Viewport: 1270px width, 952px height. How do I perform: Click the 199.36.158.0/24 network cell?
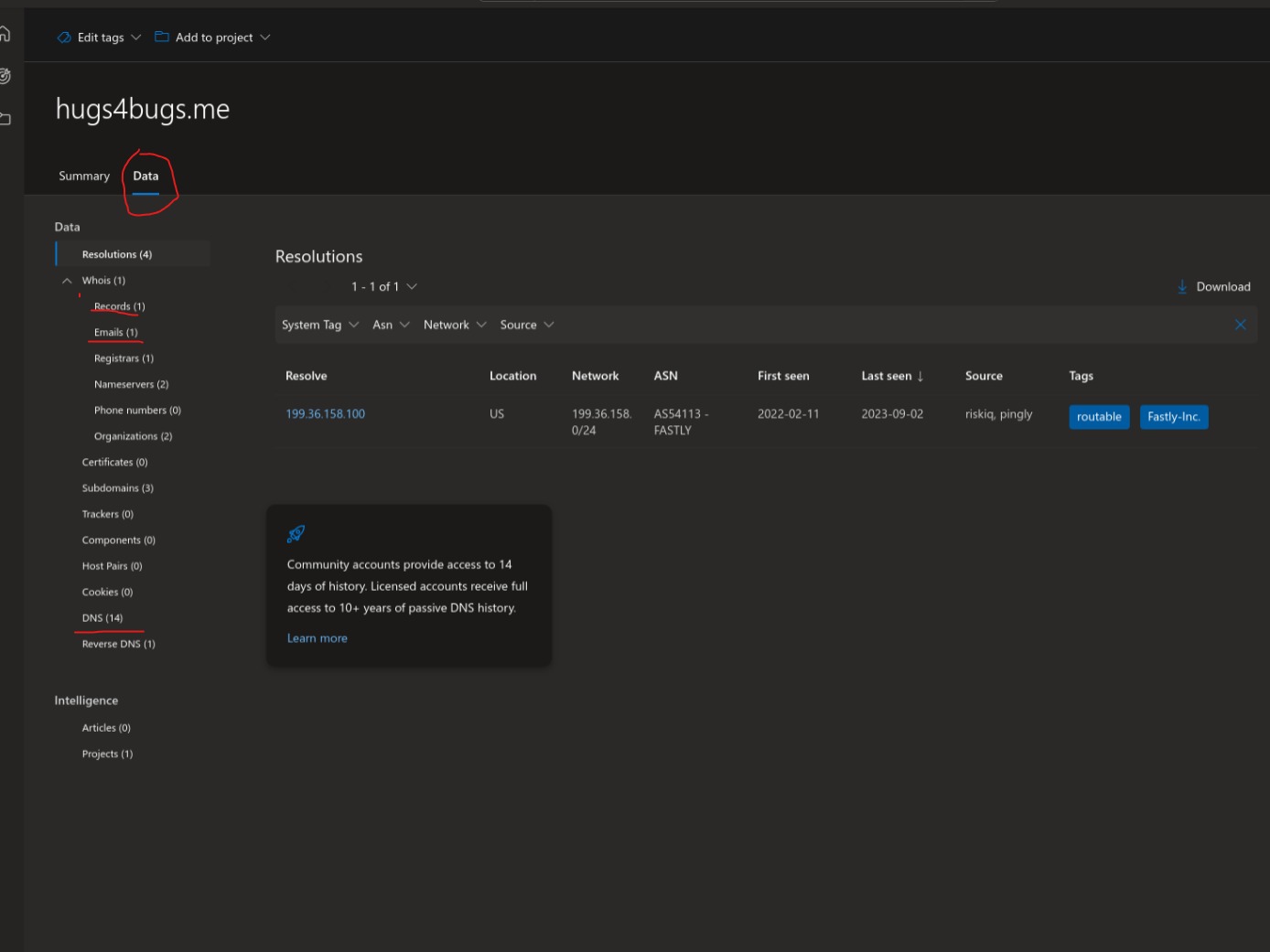click(x=601, y=423)
